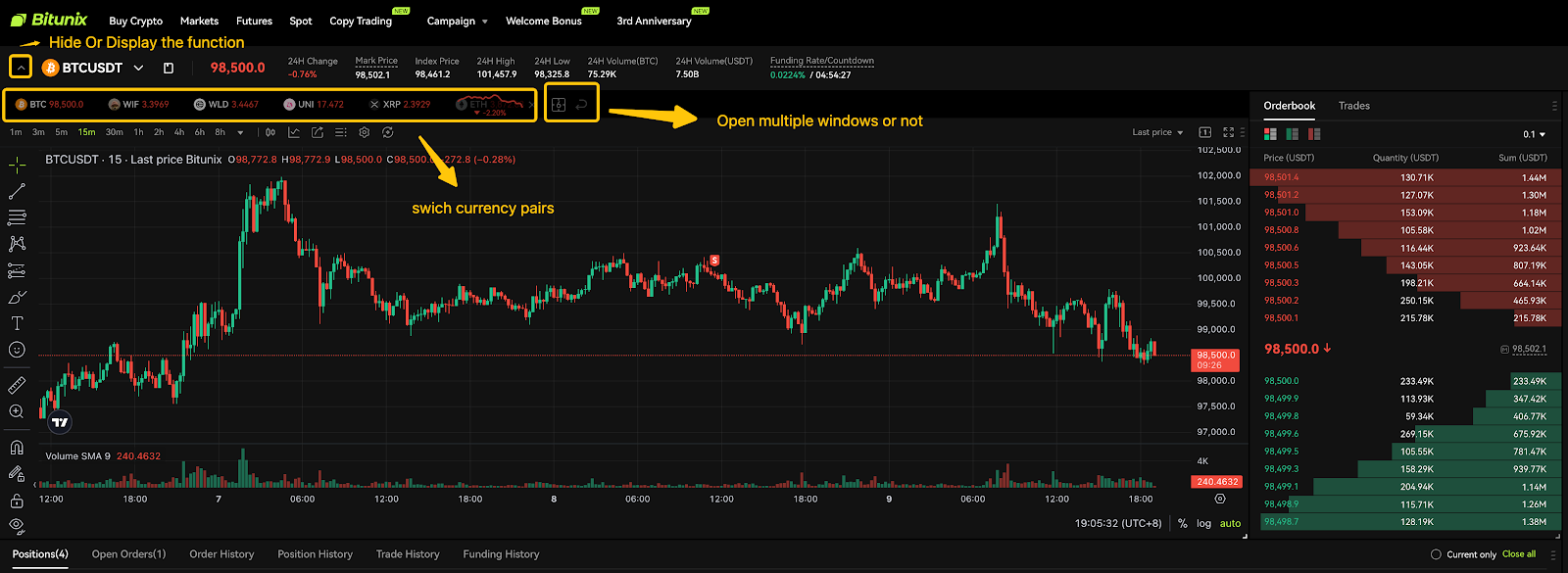Viewport: 1568px width, 573px height.
Task: Expand the Campaign dropdown menu
Action: [458, 21]
